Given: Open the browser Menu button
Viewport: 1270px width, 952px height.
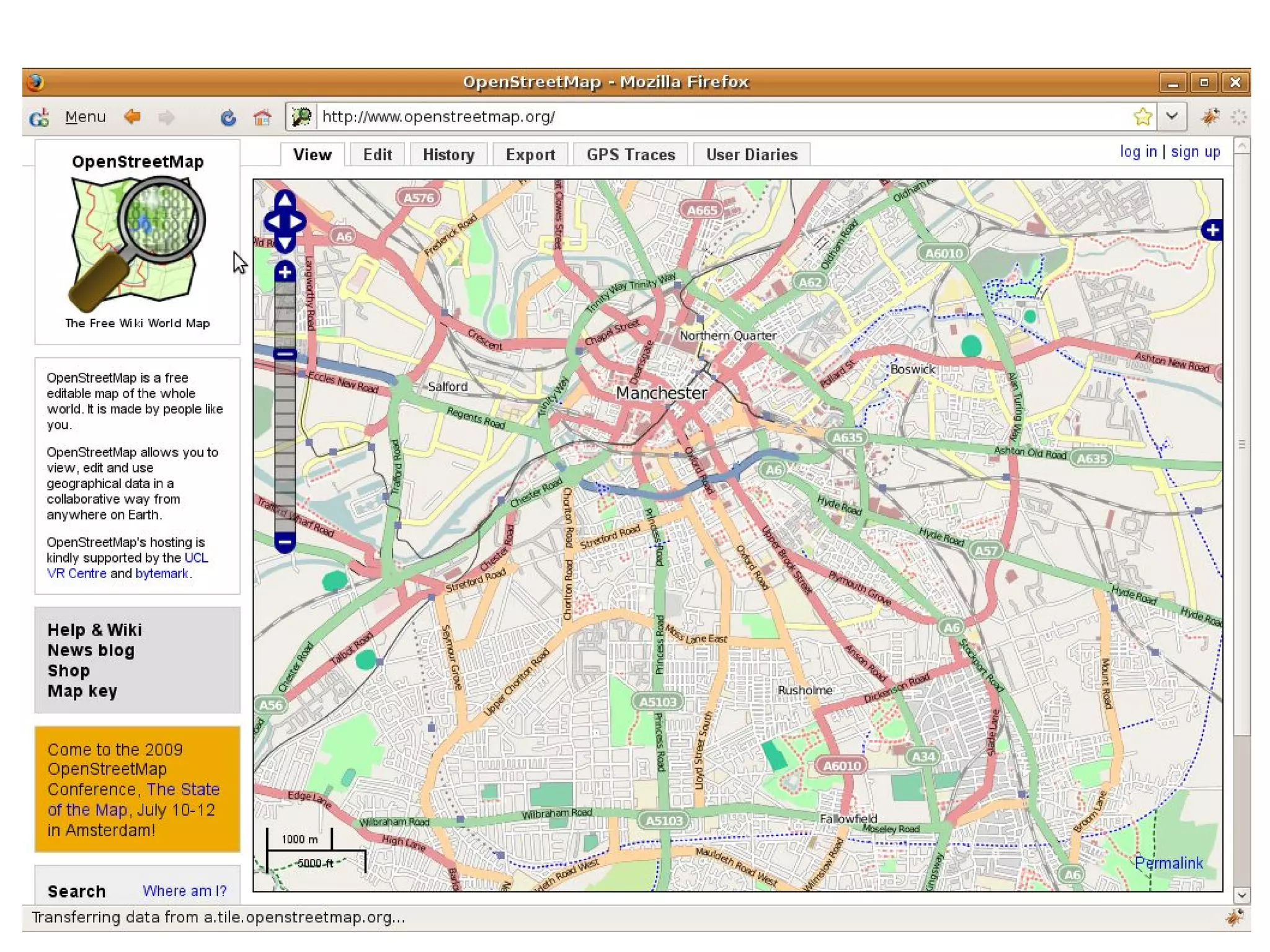Looking at the screenshot, I should 86,117.
